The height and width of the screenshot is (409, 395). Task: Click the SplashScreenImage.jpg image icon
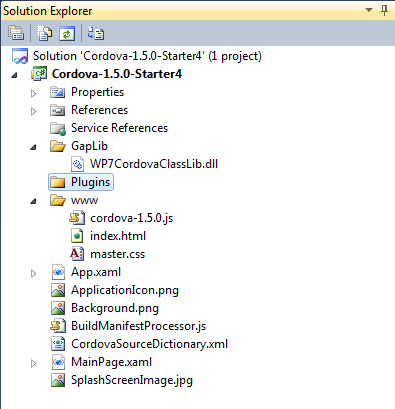coord(58,380)
